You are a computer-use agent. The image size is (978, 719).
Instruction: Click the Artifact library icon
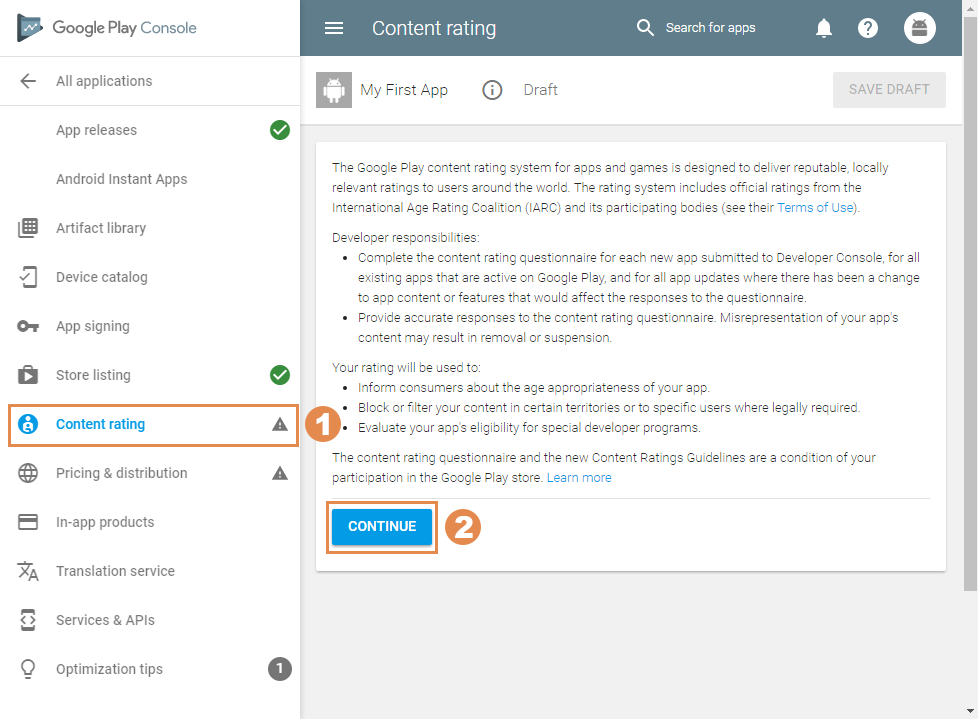[x=28, y=228]
